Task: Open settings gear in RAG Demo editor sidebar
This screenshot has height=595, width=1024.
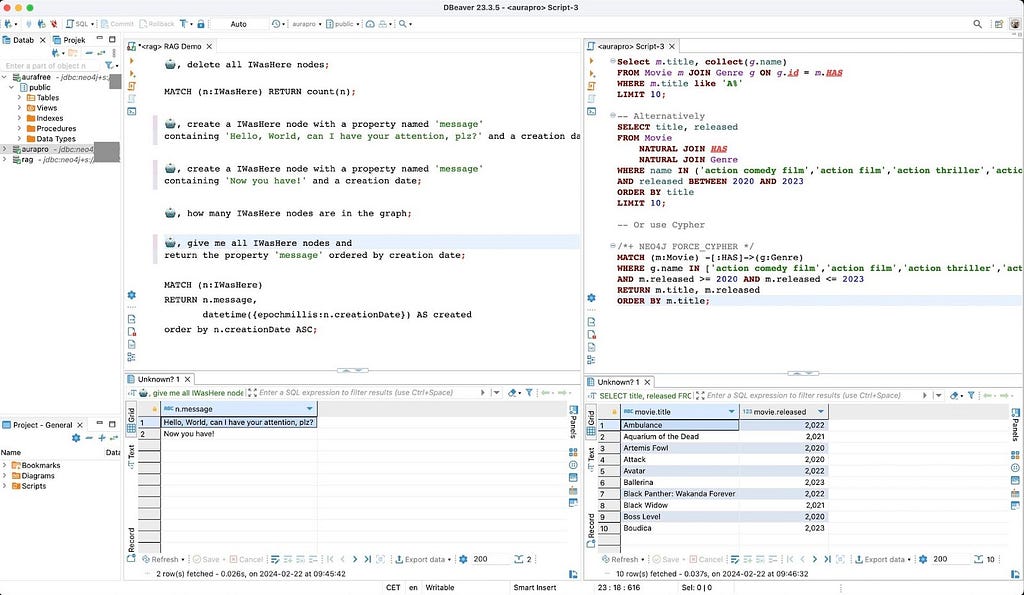Action: pos(131,295)
